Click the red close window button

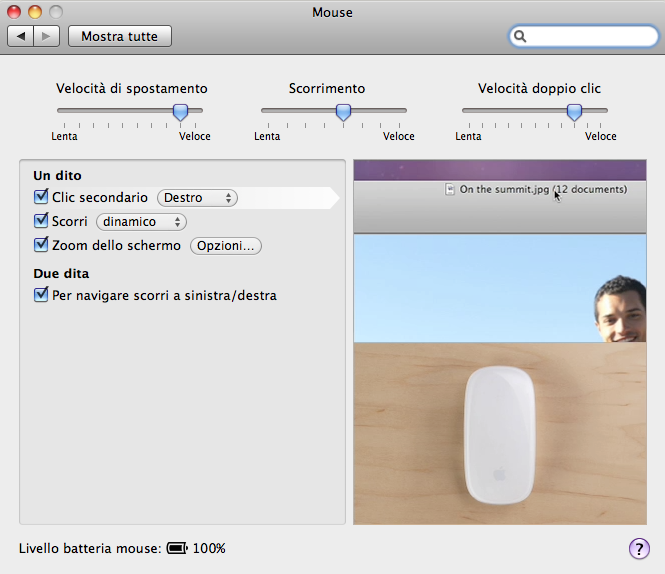click(x=15, y=12)
